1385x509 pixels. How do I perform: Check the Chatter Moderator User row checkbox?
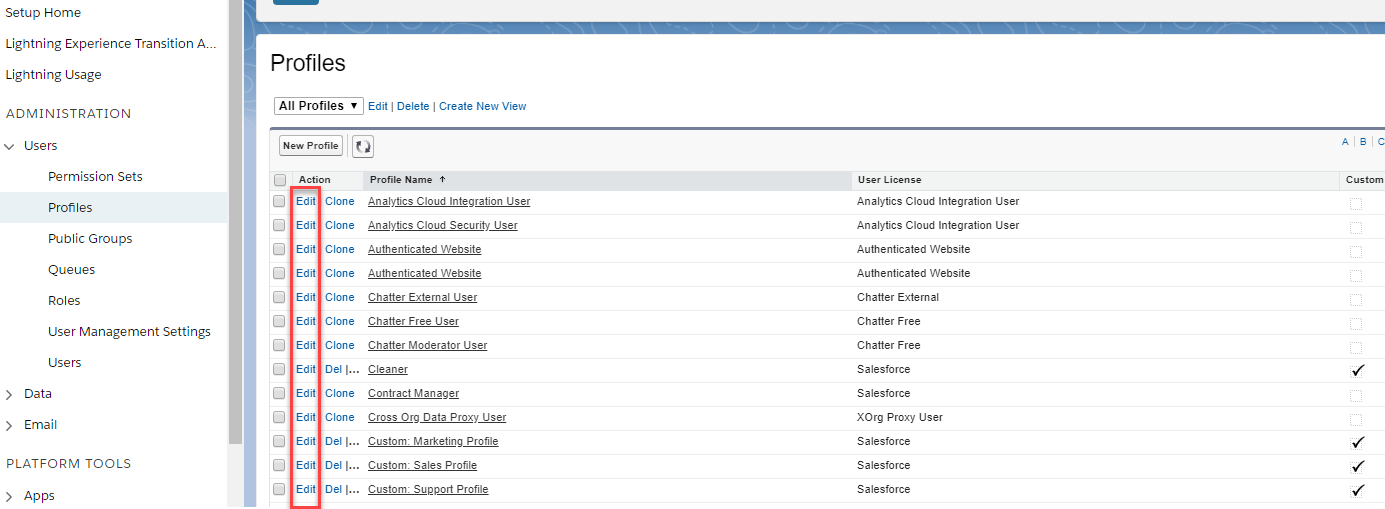279,345
